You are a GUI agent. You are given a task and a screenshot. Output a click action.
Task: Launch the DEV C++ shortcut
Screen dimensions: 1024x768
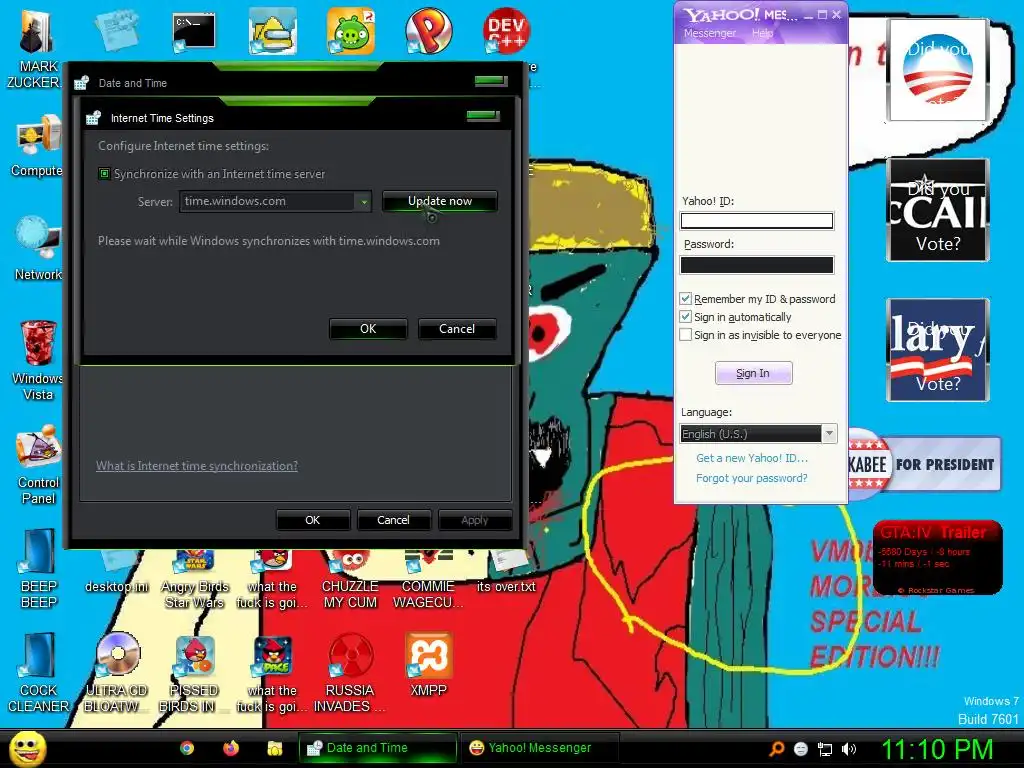[506, 31]
